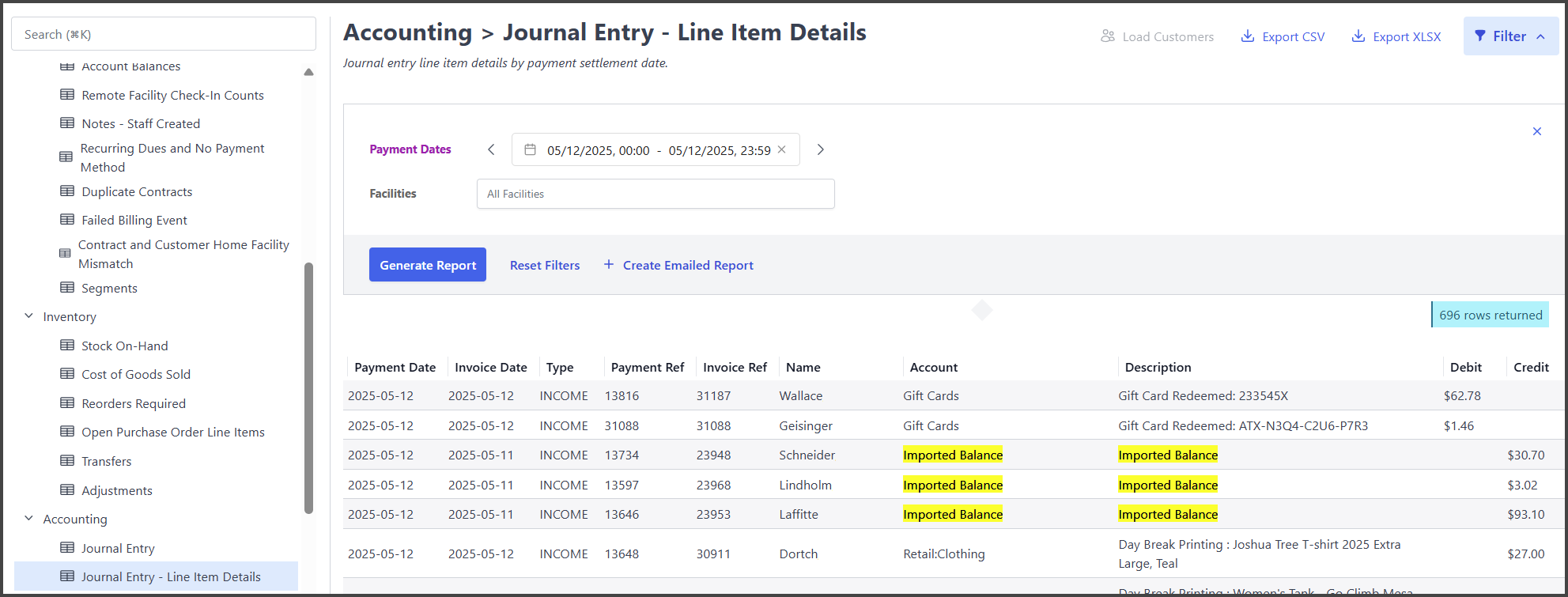Viewport: 1568px width, 597px height.
Task: Click the sidebar vertical scrollbar
Action: pyautogui.click(x=308, y=387)
